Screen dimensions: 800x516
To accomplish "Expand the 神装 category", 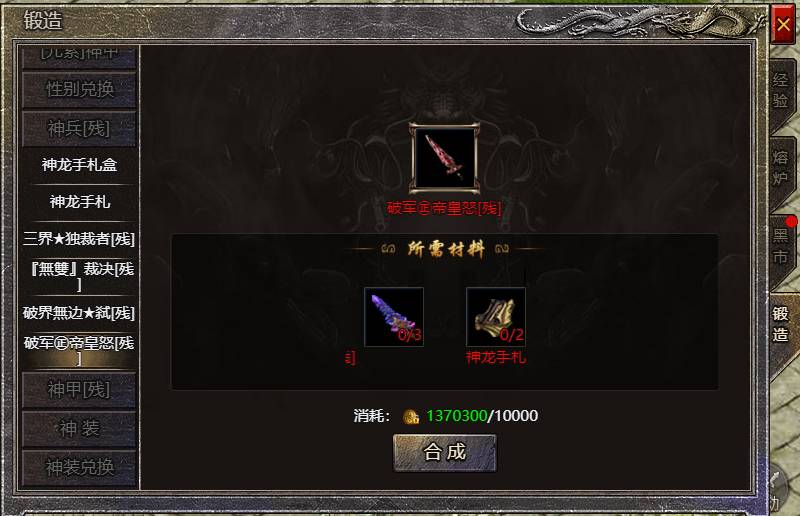I will pos(79,429).
